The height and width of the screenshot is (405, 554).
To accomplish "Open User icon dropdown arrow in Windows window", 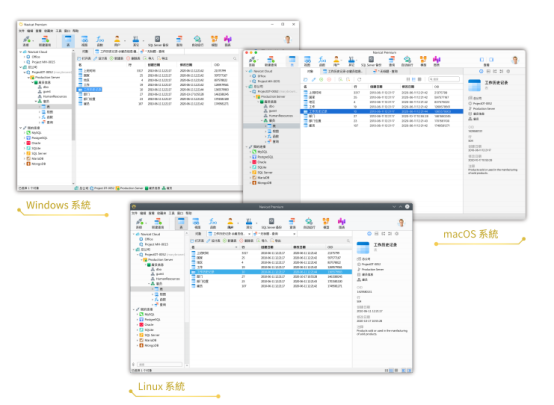I will (125, 41).
